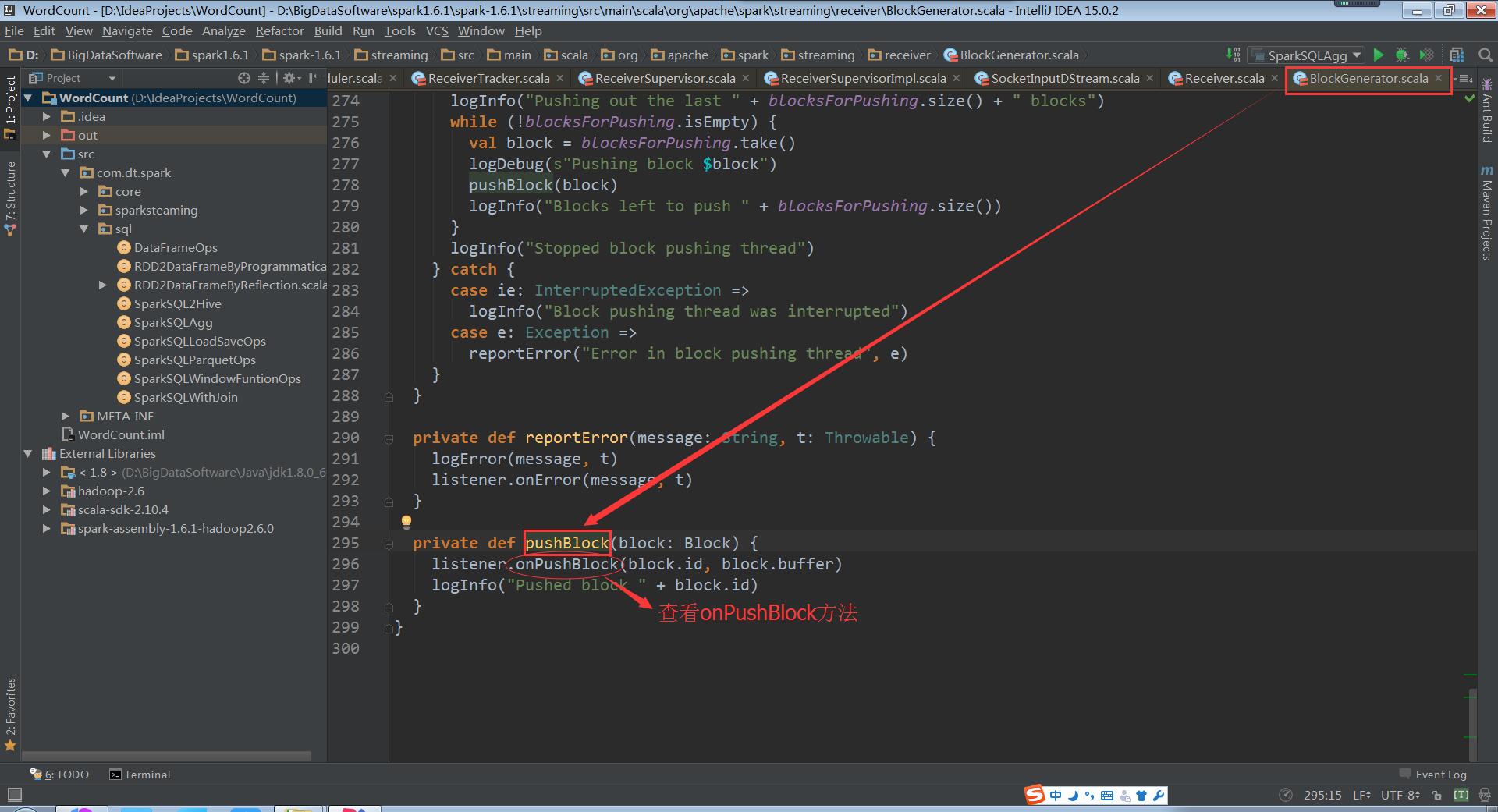Expand the sparksteaming package
Image resolution: width=1498 pixels, height=812 pixels.
(83, 210)
